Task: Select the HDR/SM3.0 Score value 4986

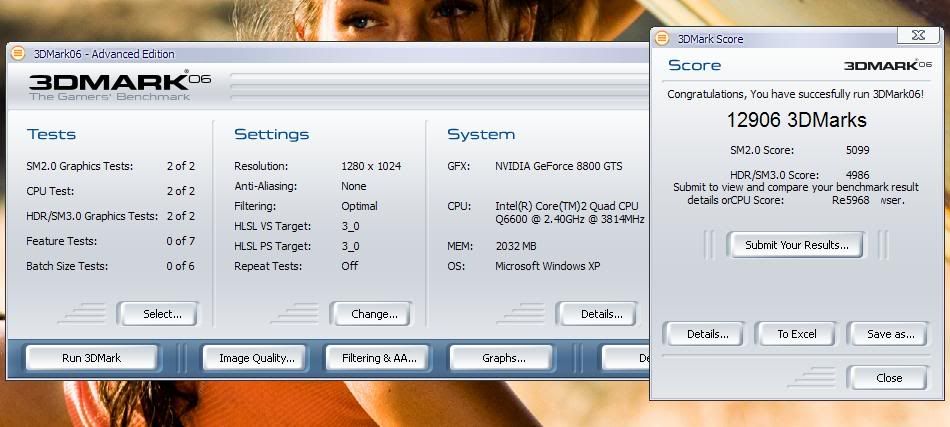Action: (857, 176)
